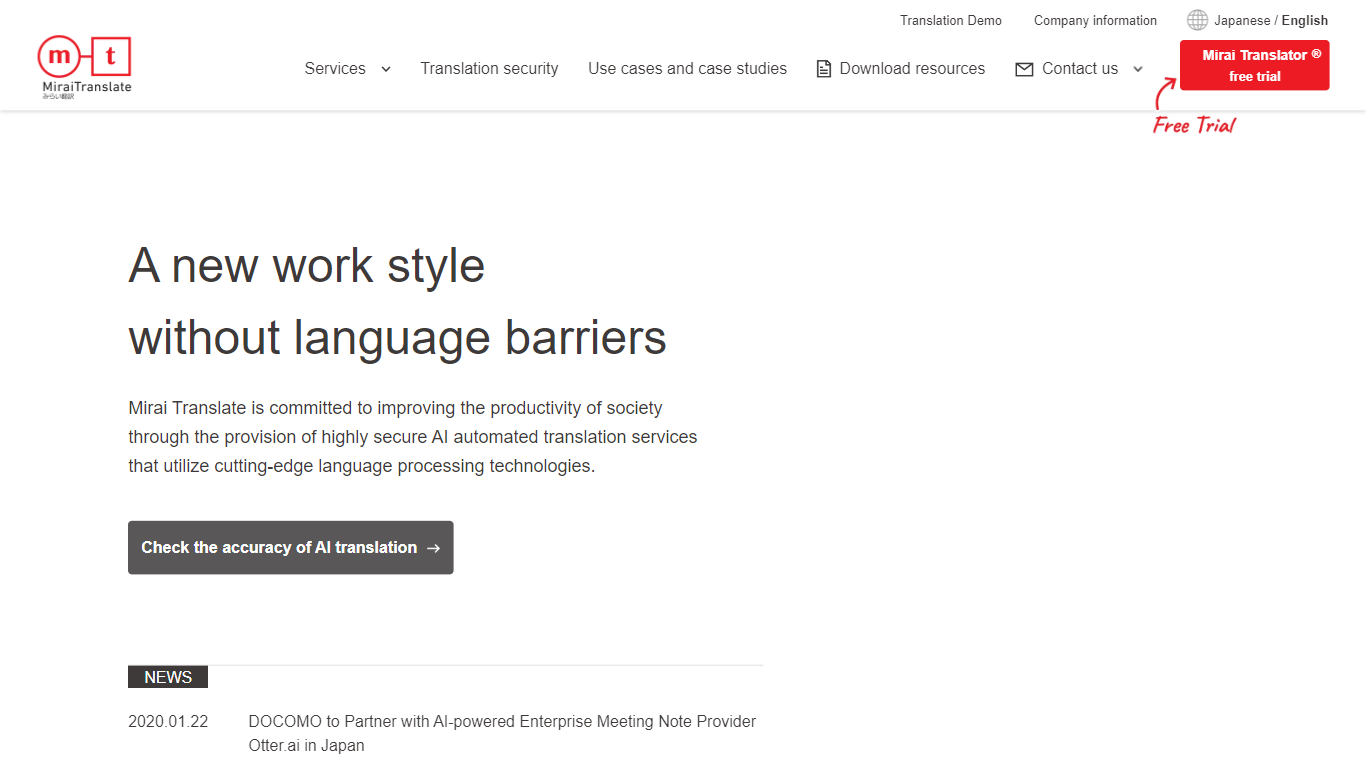Click the NEWS section label
The width and height of the screenshot is (1366, 768).
pyautogui.click(x=168, y=677)
